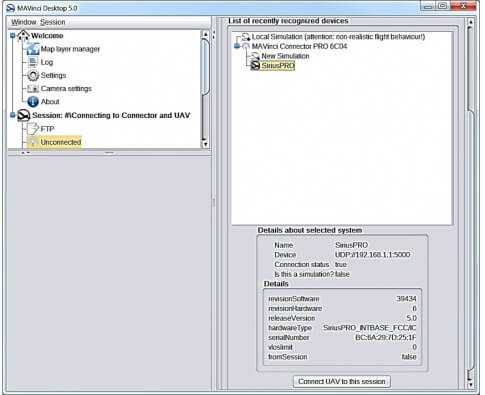Select New Simulation entry
Viewport: 485px width, 395px height.
tap(285, 56)
